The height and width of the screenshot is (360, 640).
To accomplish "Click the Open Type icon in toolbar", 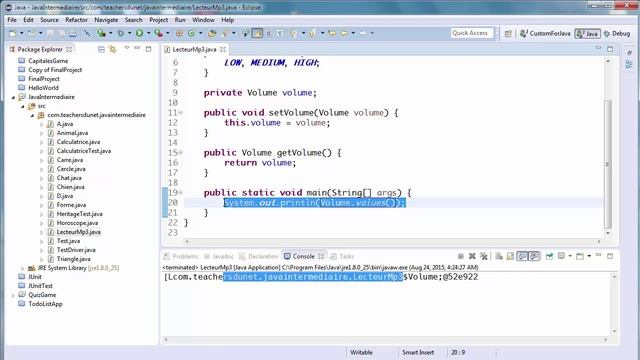I will coord(212,33).
